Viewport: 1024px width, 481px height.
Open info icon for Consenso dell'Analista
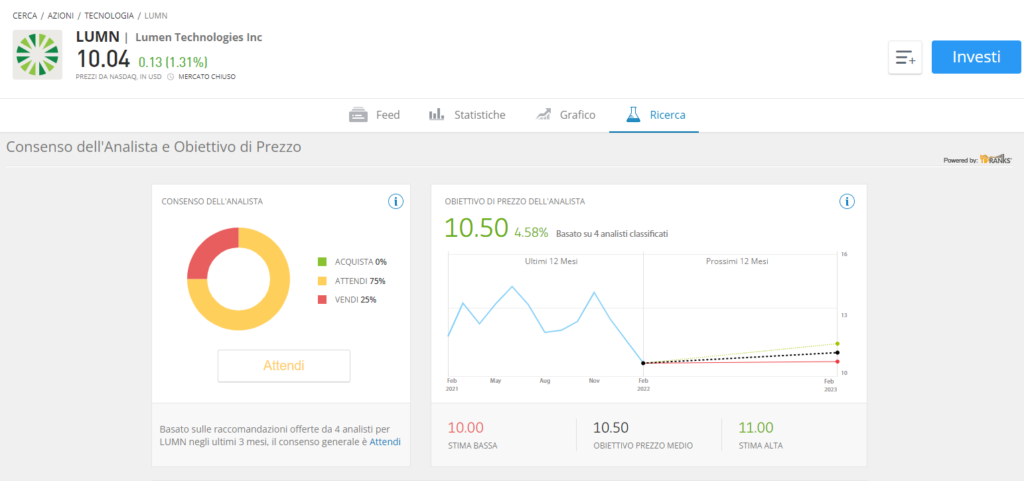pyautogui.click(x=395, y=202)
